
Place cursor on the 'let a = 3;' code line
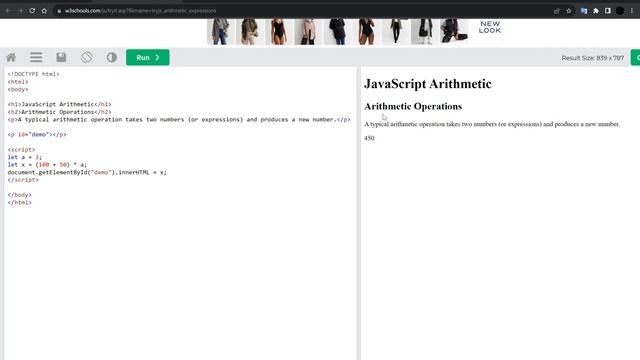click(x=24, y=157)
